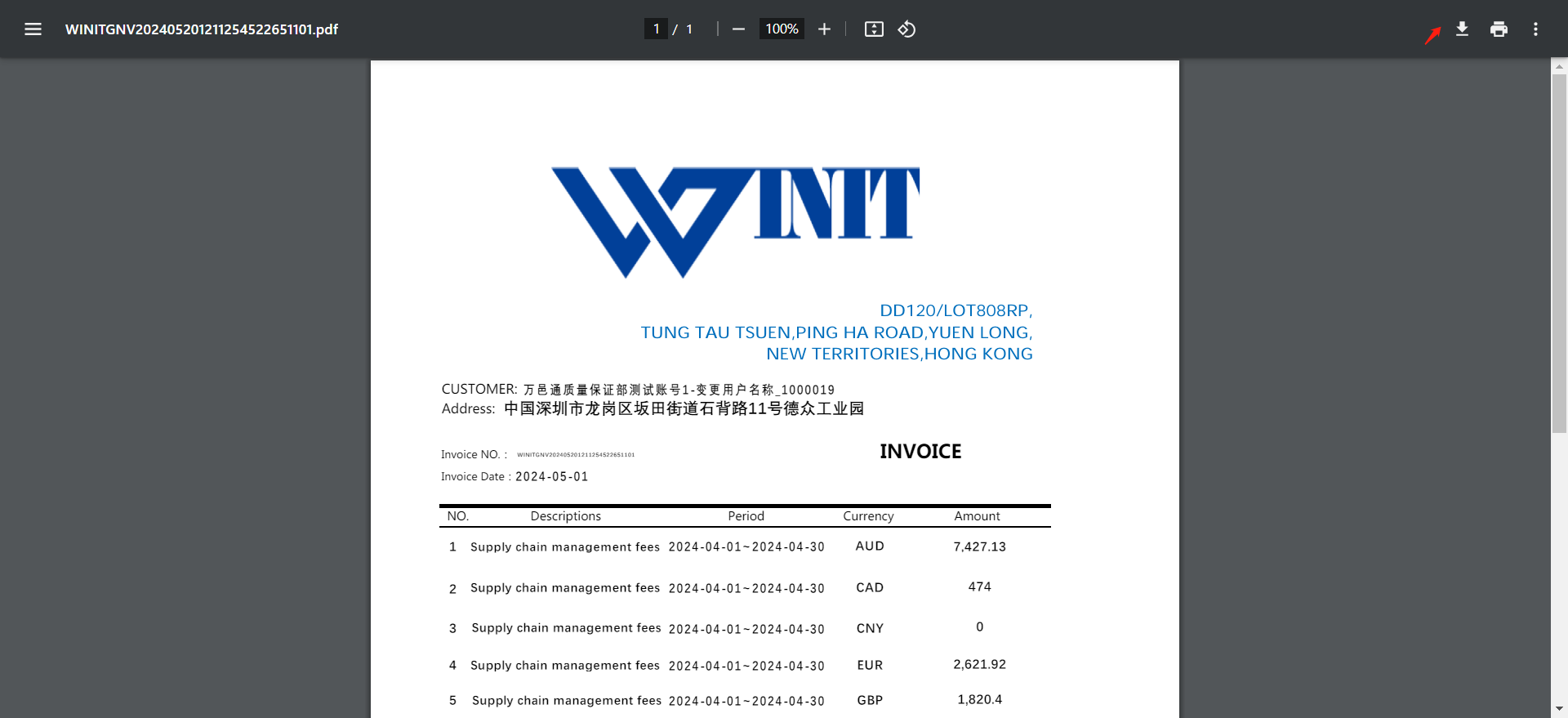Screen dimensions: 1568x718
Task: Click the Amount column header
Action: [x=978, y=516]
